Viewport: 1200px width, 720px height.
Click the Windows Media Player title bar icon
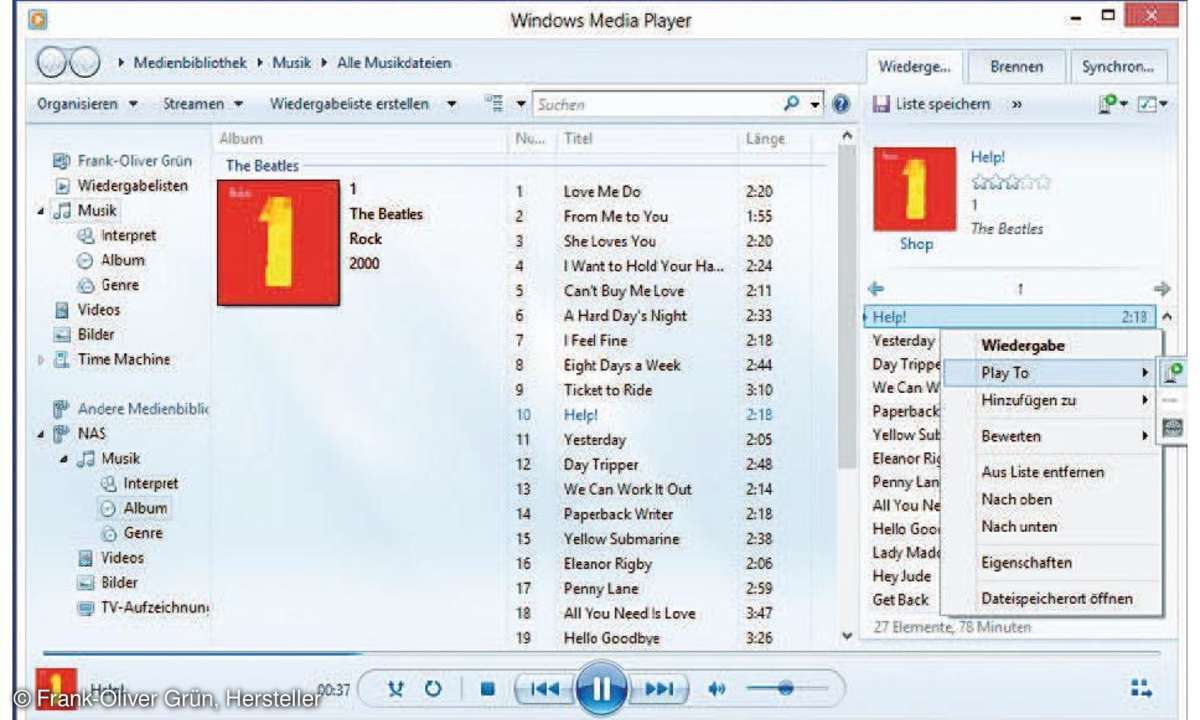click(38, 18)
